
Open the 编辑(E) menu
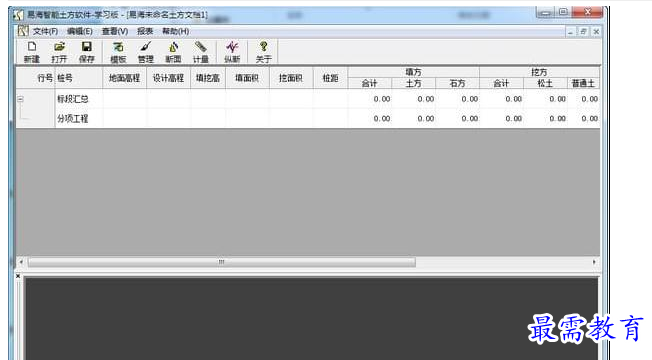[x=79, y=31]
